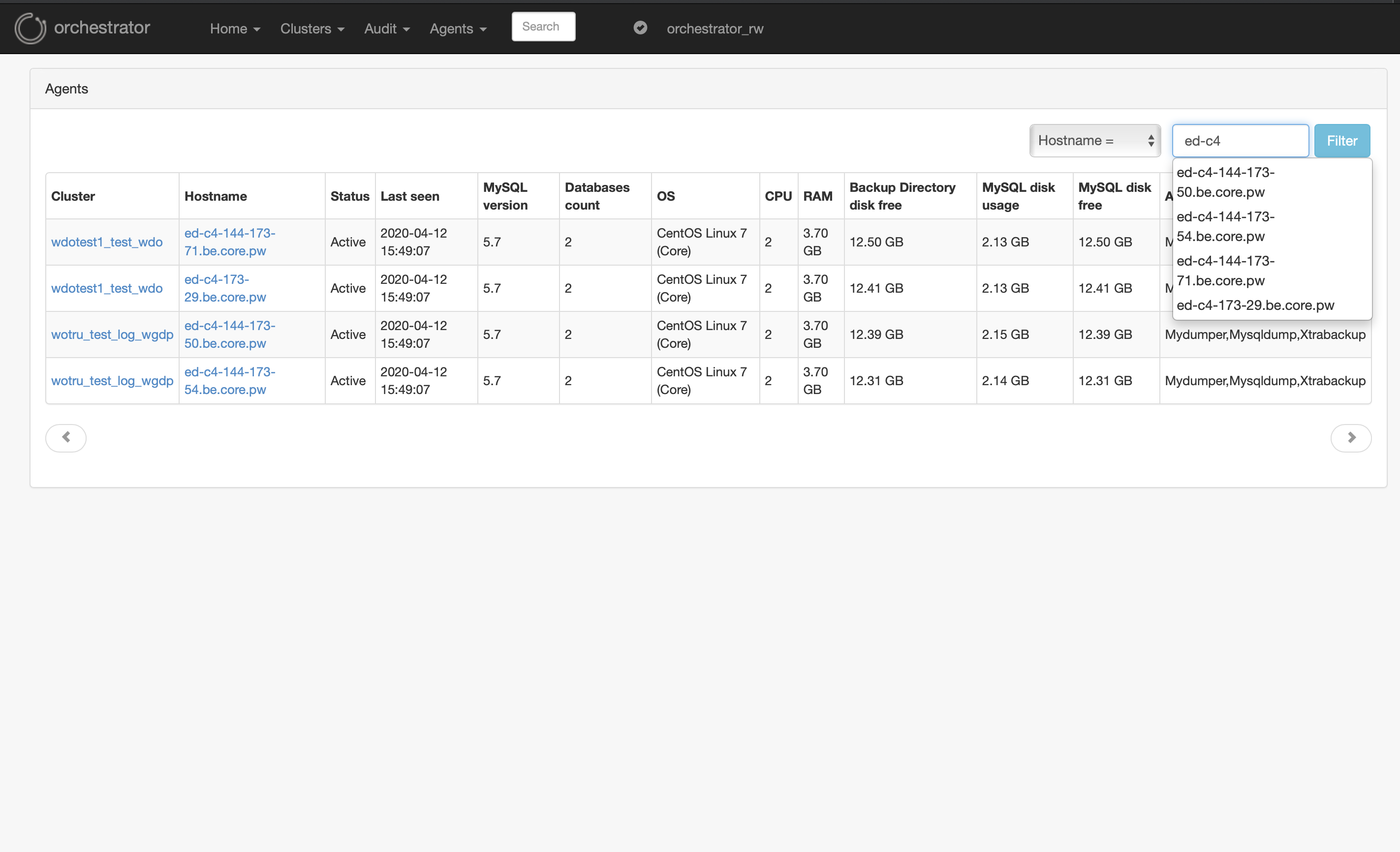This screenshot has width=1400, height=852.
Task: Focus the hostname filter text field
Action: tap(1240, 140)
